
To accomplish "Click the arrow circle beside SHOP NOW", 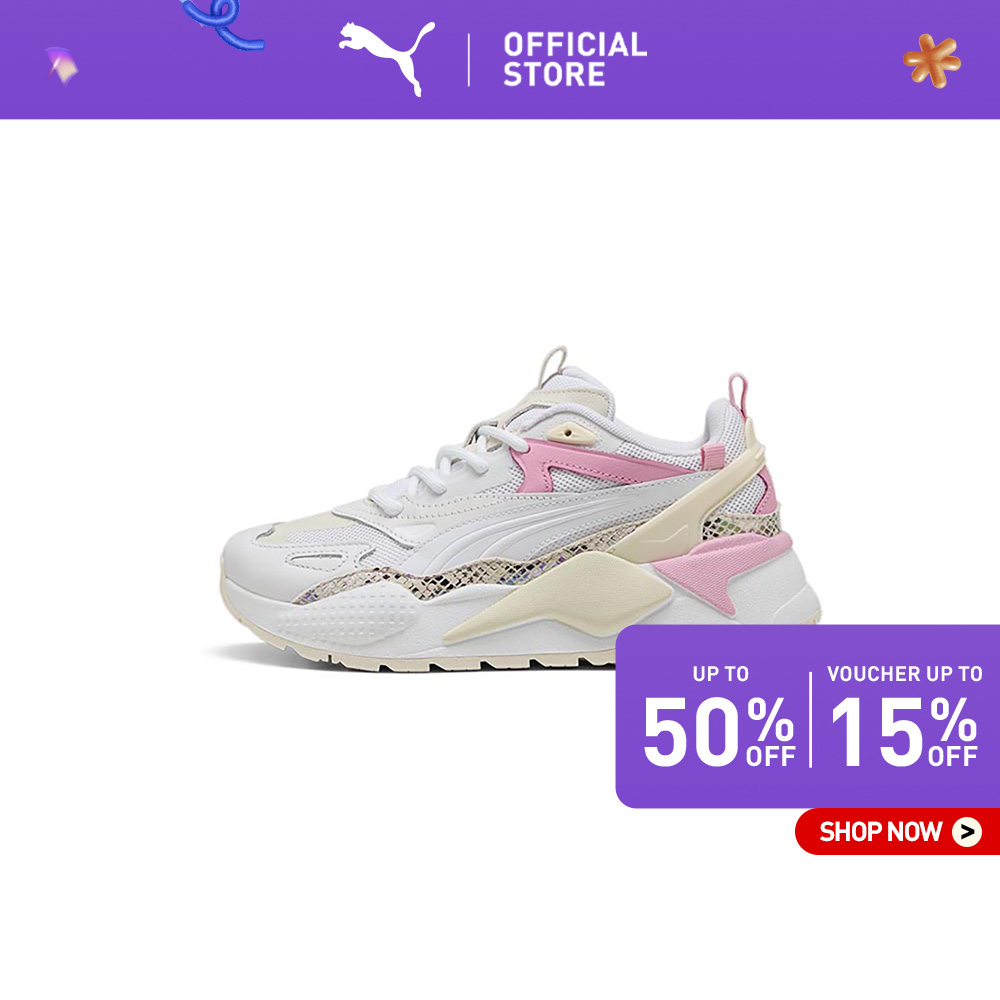I will point(967,832).
